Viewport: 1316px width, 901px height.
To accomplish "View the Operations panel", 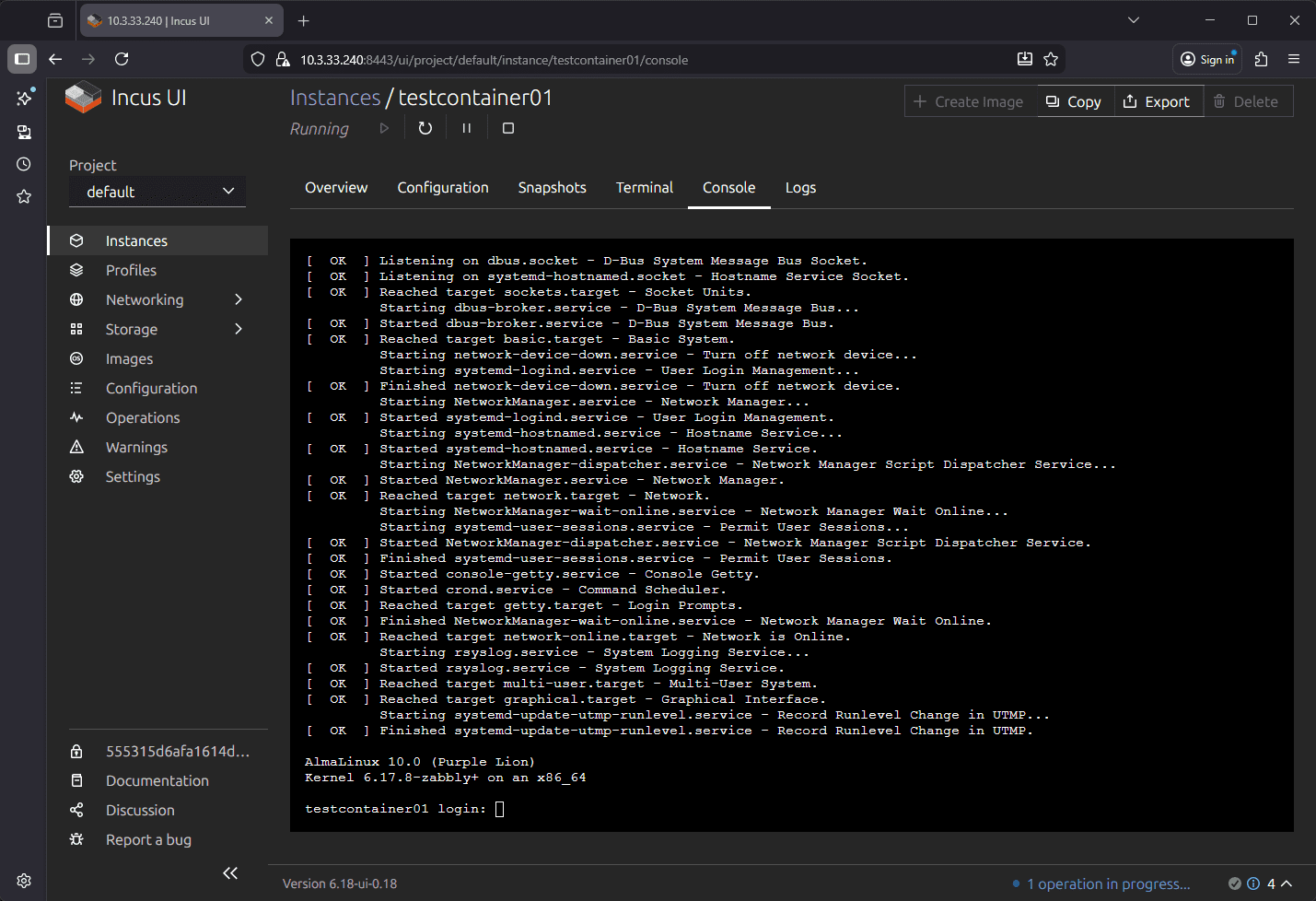I will [x=143, y=417].
